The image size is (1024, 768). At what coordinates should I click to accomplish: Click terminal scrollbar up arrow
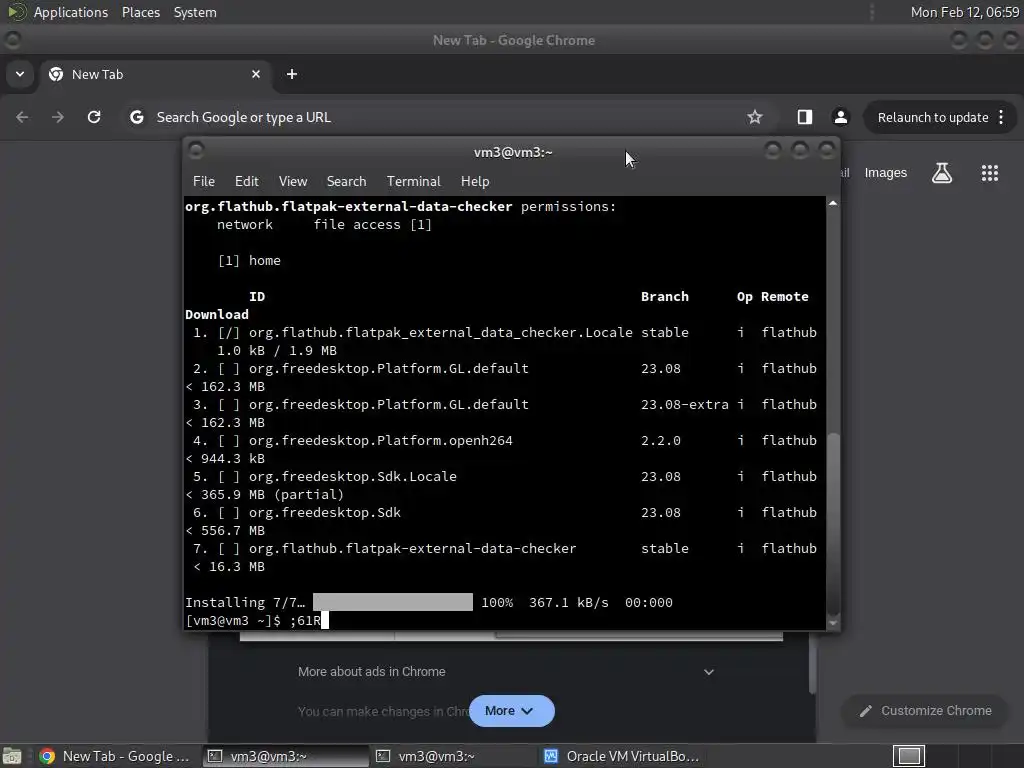point(833,203)
